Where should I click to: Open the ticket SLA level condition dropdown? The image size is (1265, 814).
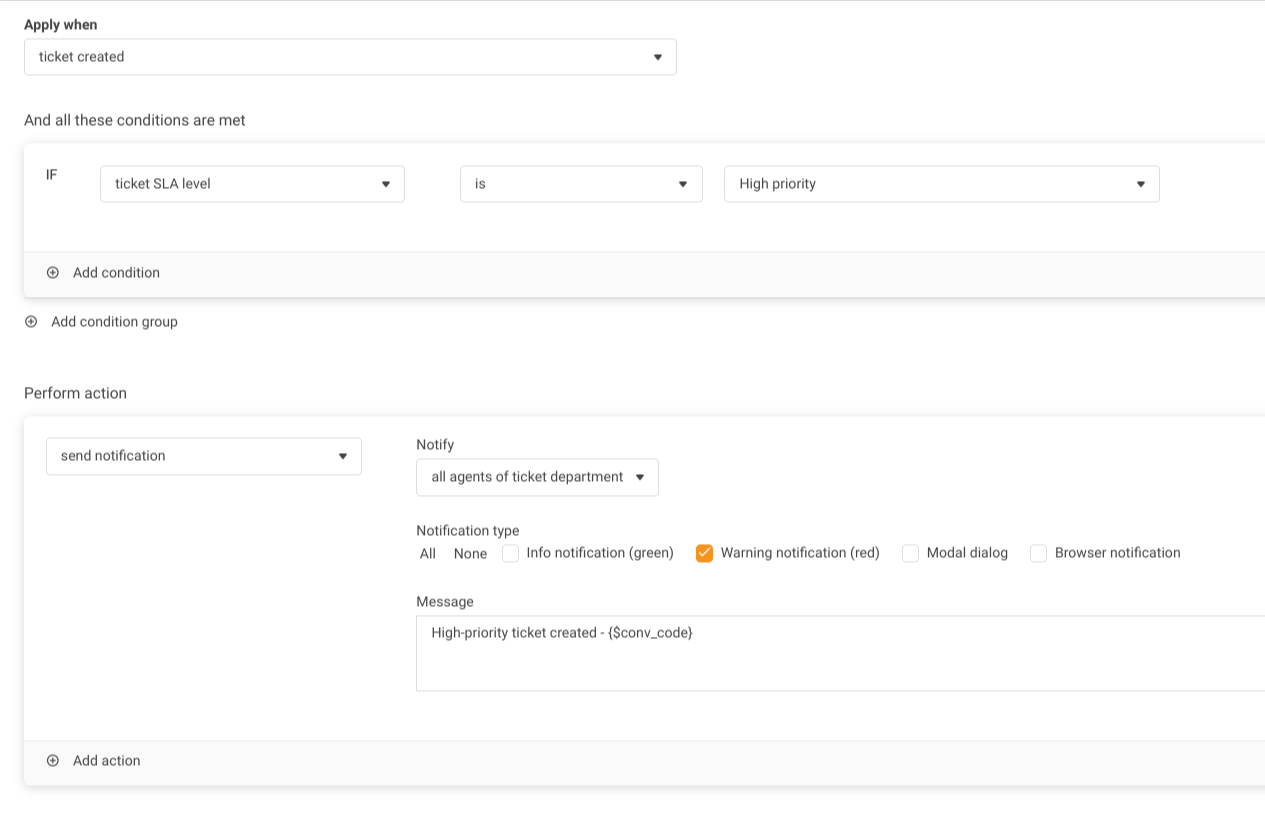(x=251, y=184)
